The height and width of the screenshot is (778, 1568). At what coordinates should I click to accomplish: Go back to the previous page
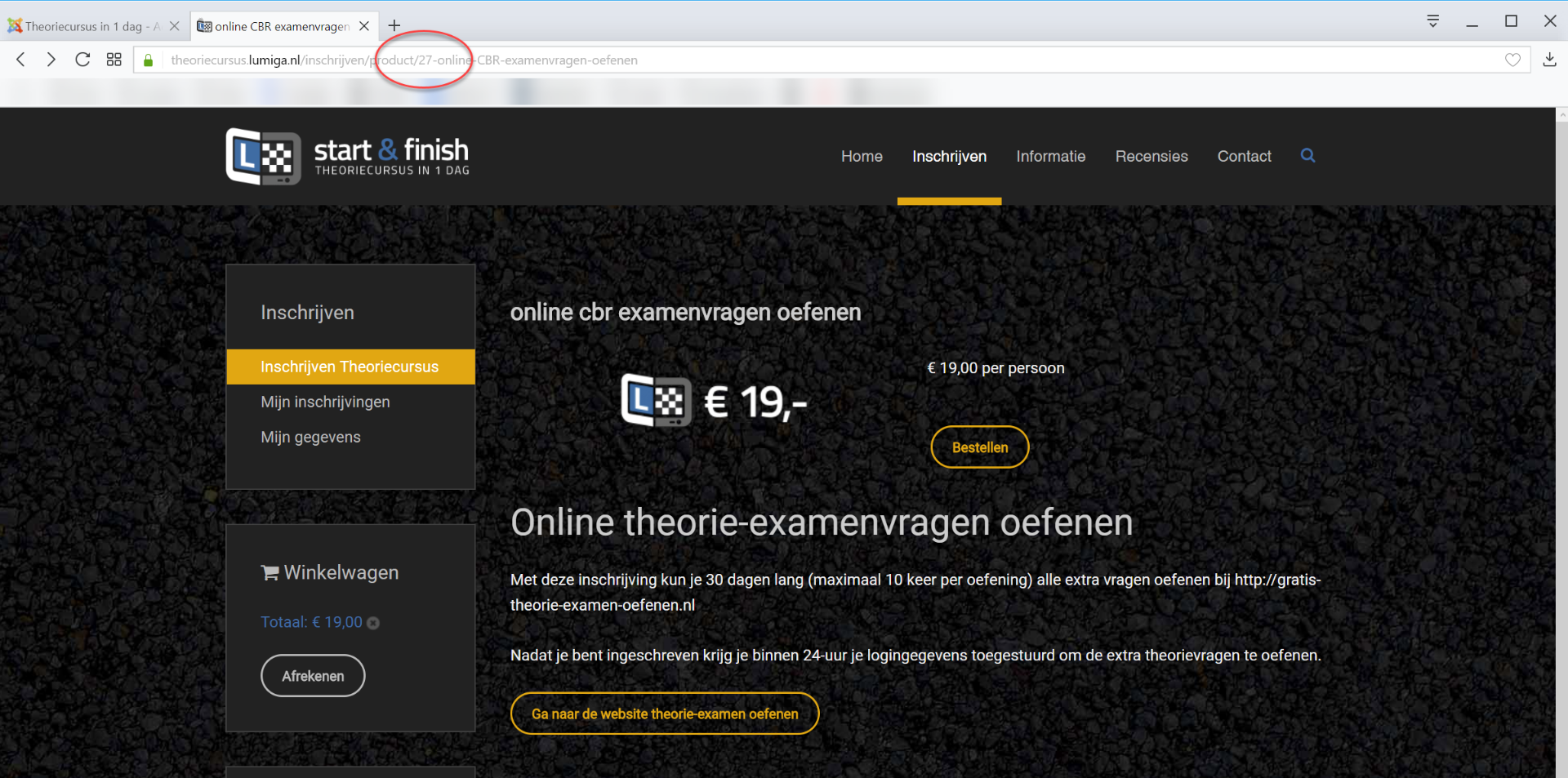pyautogui.click(x=21, y=60)
